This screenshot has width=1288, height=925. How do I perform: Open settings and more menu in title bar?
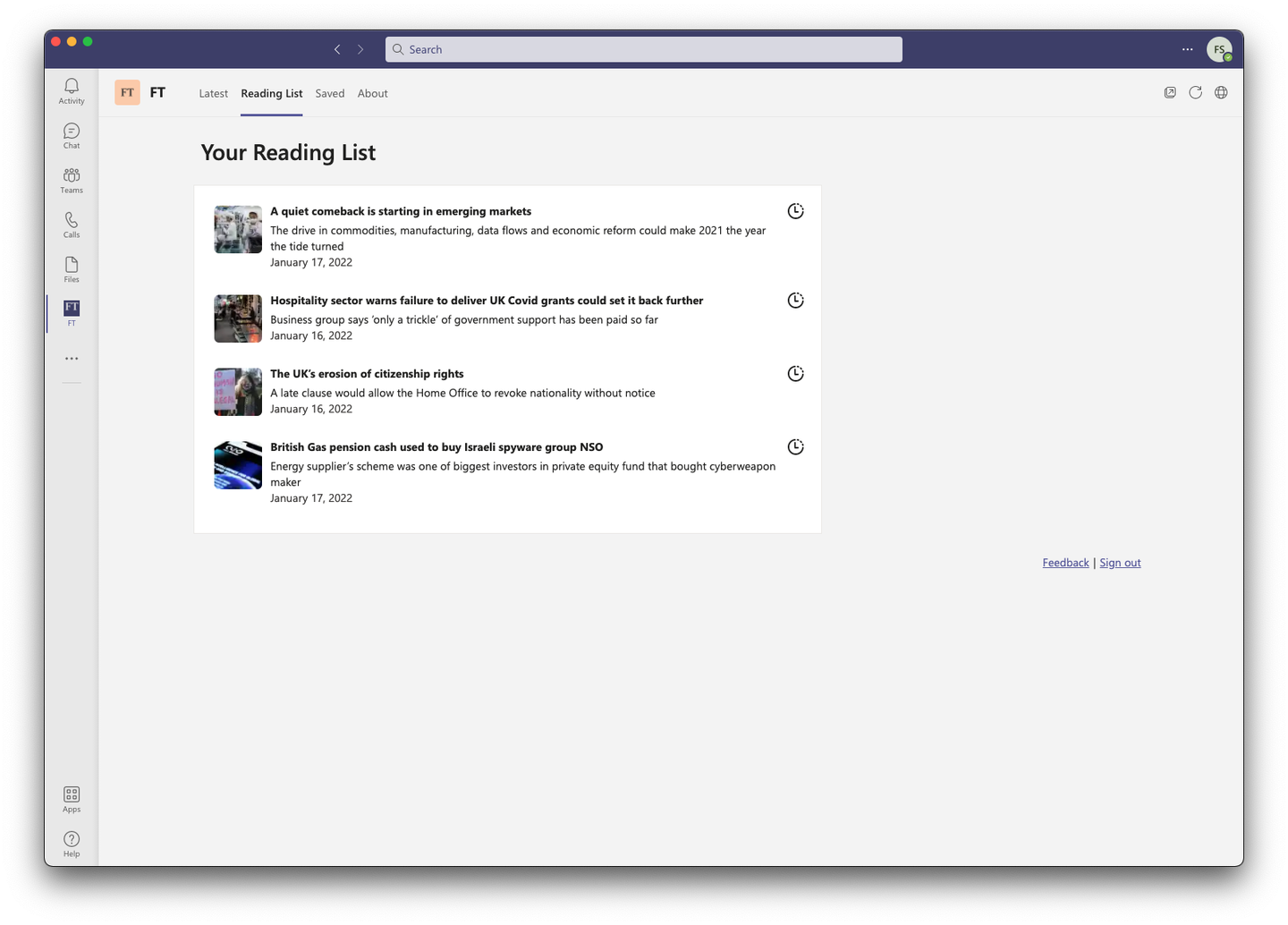tap(1187, 50)
